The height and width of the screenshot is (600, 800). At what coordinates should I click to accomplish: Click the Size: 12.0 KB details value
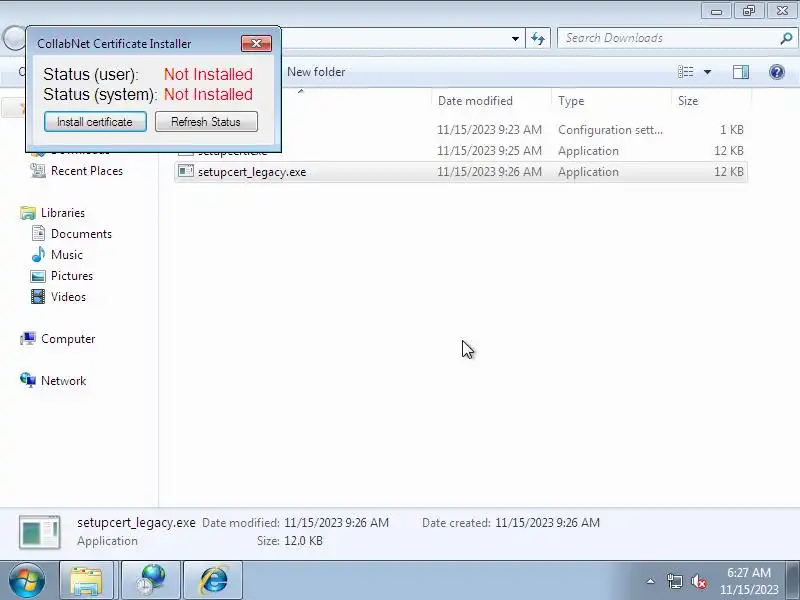[x=304, y=540]
